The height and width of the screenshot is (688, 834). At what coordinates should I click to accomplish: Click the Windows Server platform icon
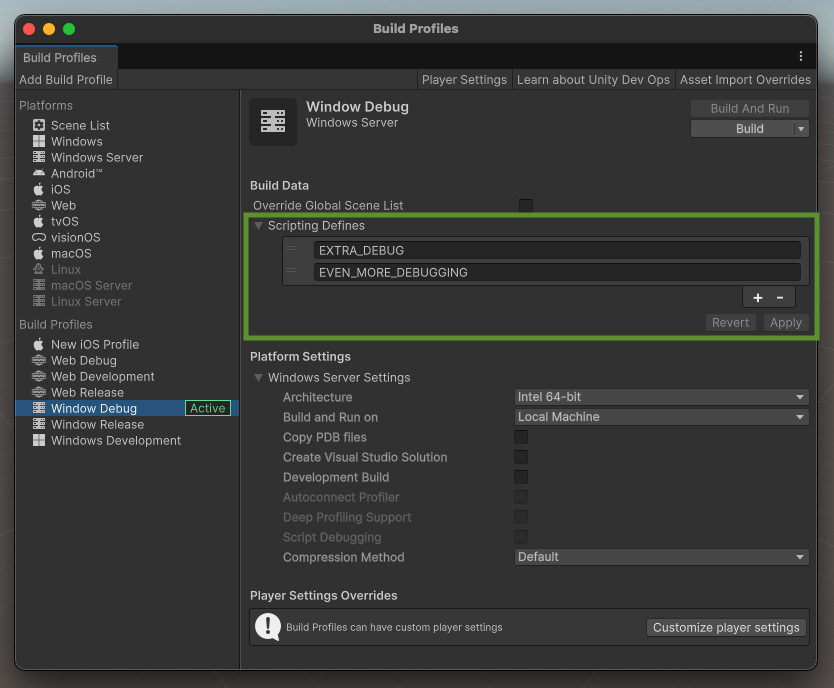coord(39,157)
